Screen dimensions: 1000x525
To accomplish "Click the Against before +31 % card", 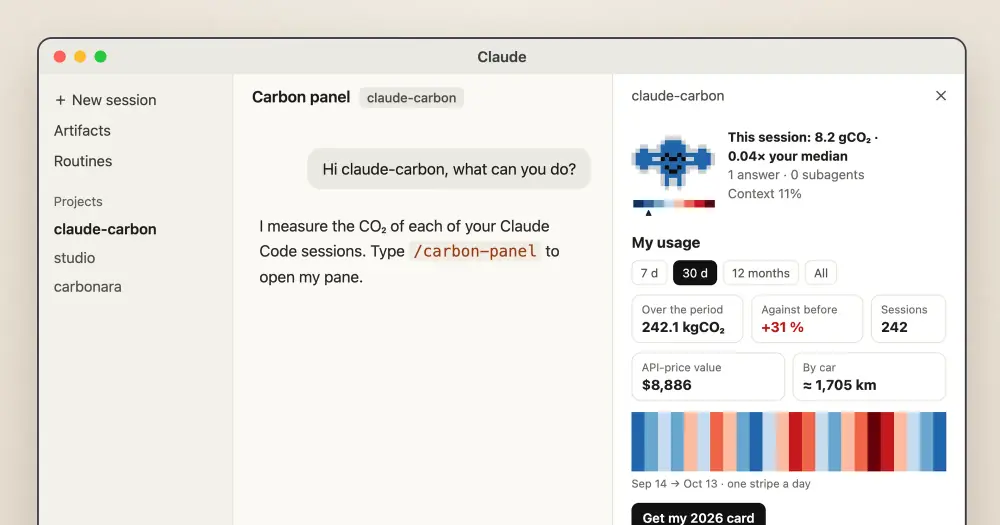I will pyautogui.click(x=807, y=319).
